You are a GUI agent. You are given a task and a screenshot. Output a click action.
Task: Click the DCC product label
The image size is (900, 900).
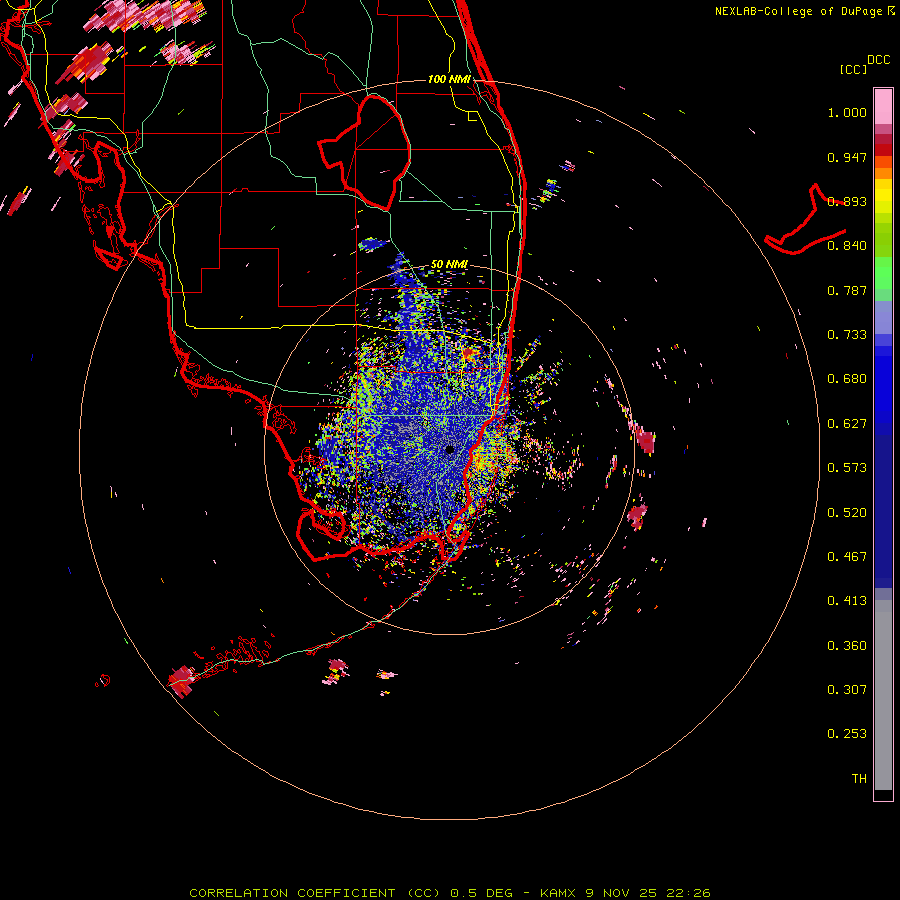(879, 60)
